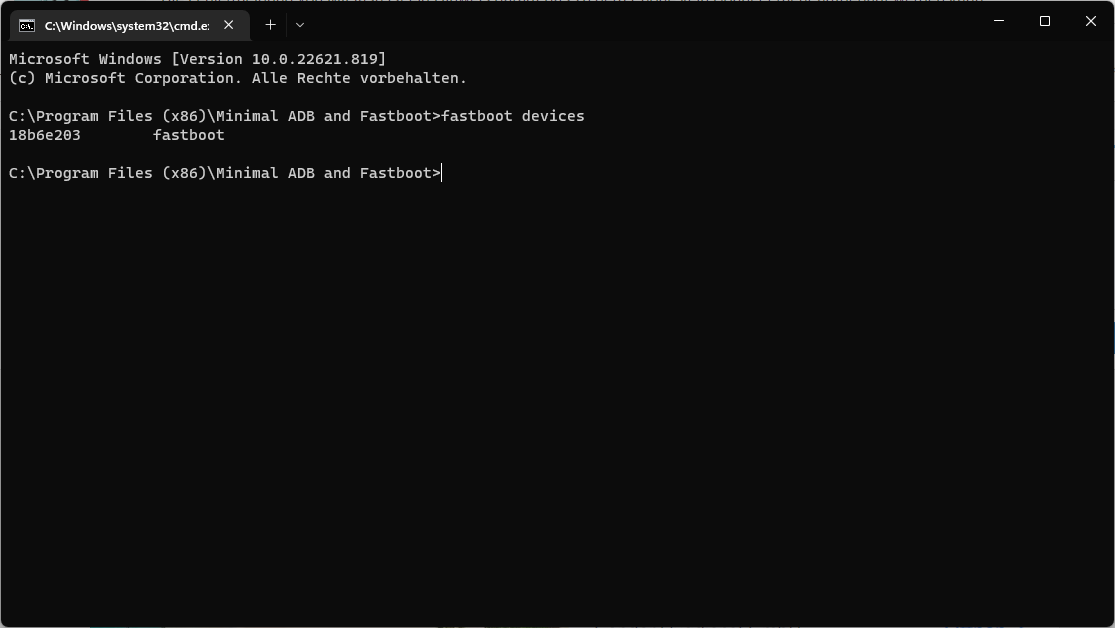Minimize the terminal window
The image size is (1115, 628).
click(x=998, y=21)
